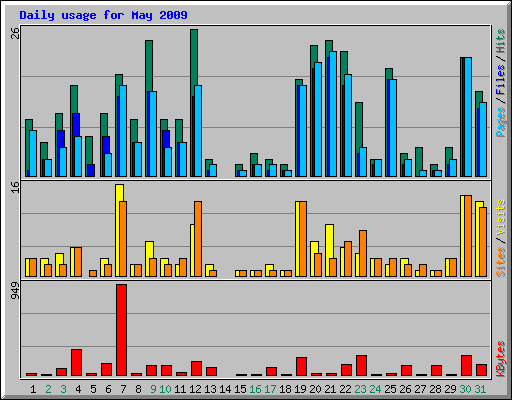Select the red KBytes bar for day 30
Viewport: 512px width, 400px height.
[466, 366]
